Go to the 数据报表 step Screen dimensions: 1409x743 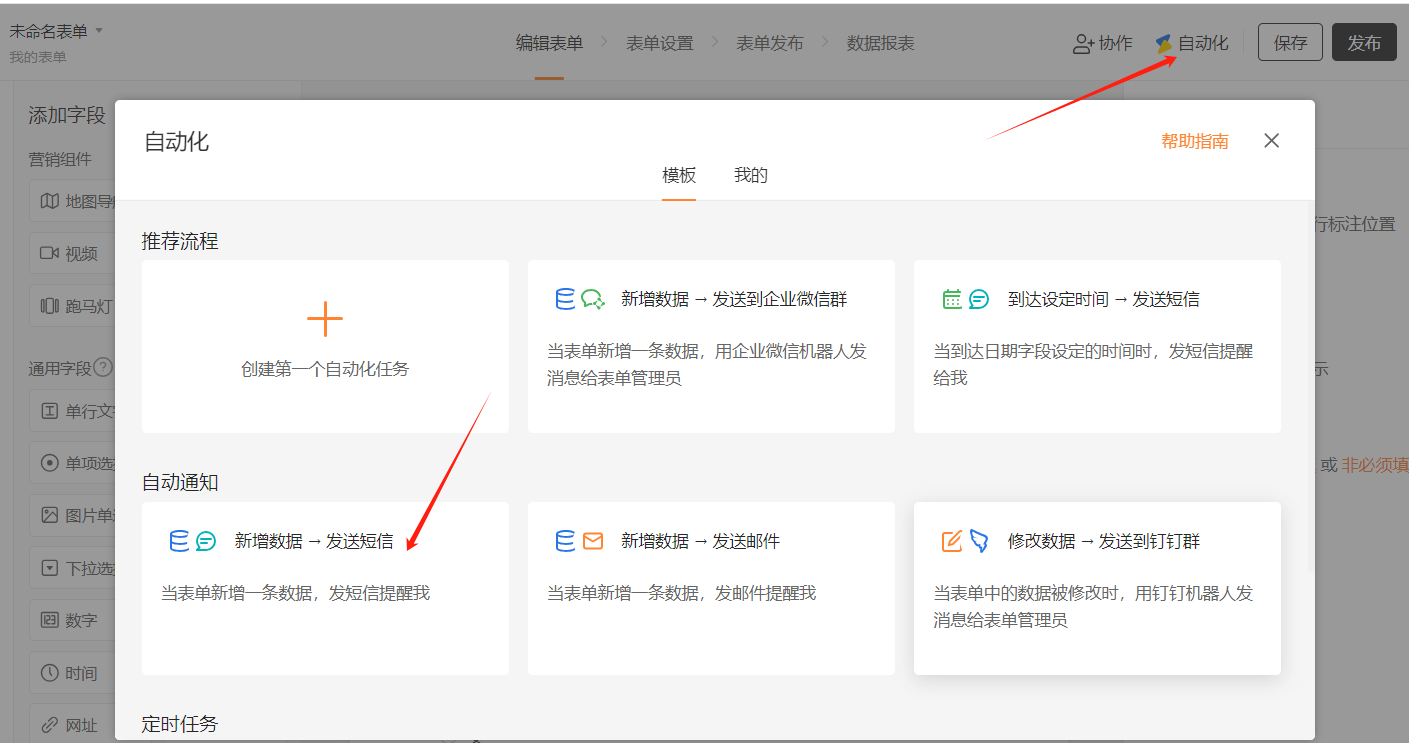coord(881,43)
